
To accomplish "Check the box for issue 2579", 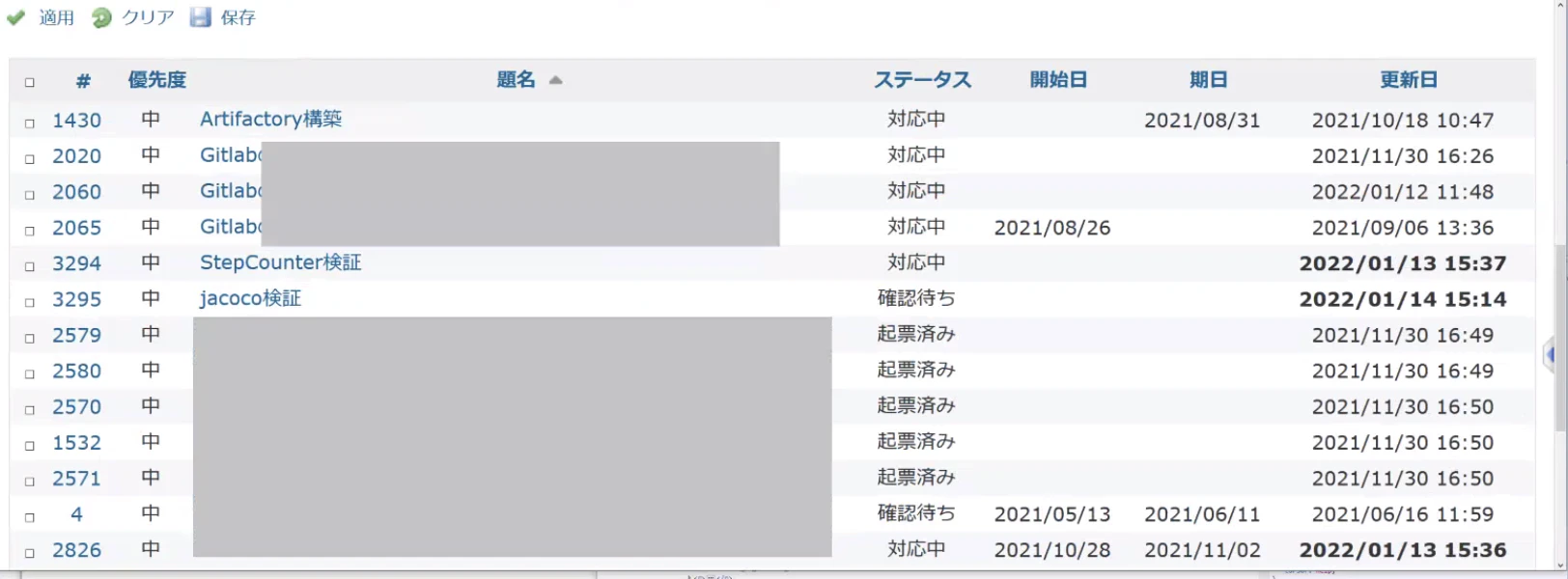I will click(29, 338).
